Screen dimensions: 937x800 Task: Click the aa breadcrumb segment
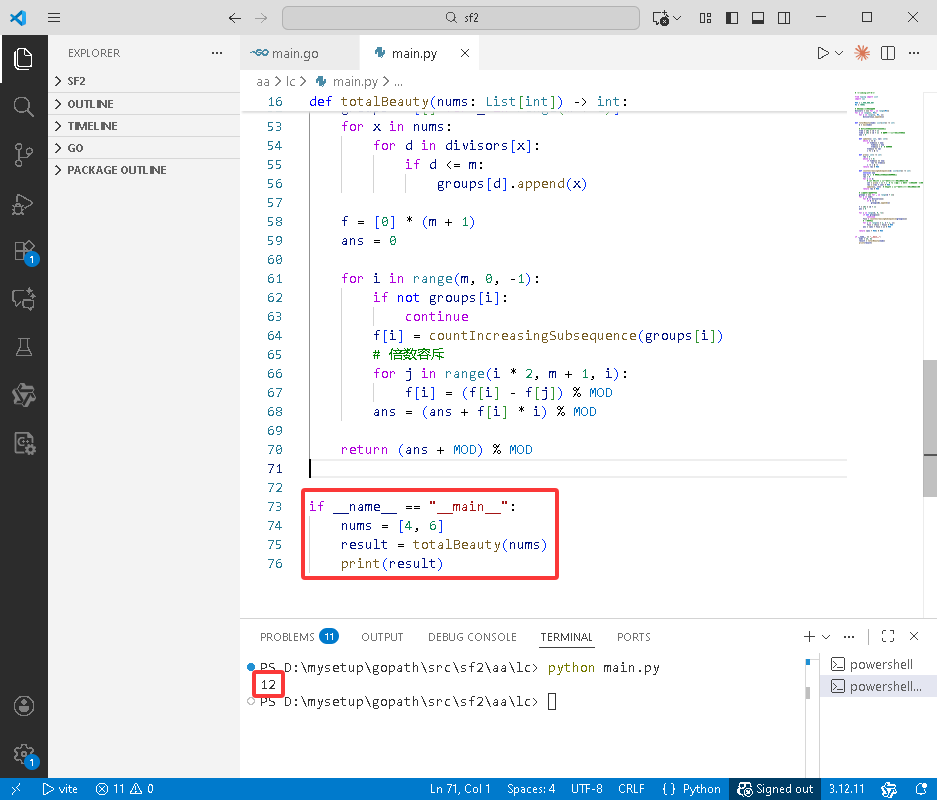tap(263, 81)
